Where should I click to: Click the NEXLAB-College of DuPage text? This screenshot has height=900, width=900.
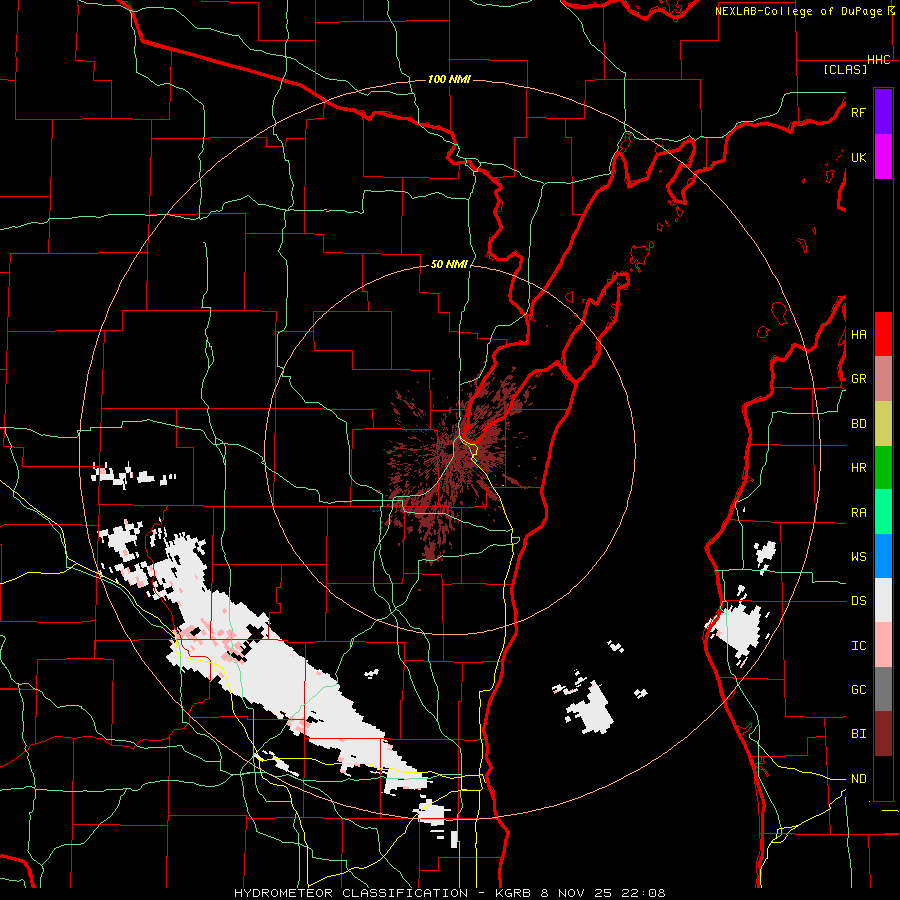[798, 11]
